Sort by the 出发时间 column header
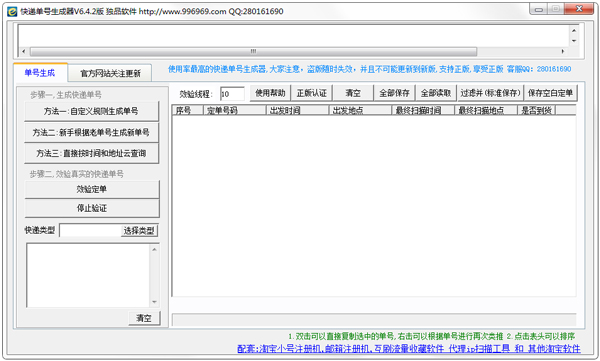 point(297,110)
